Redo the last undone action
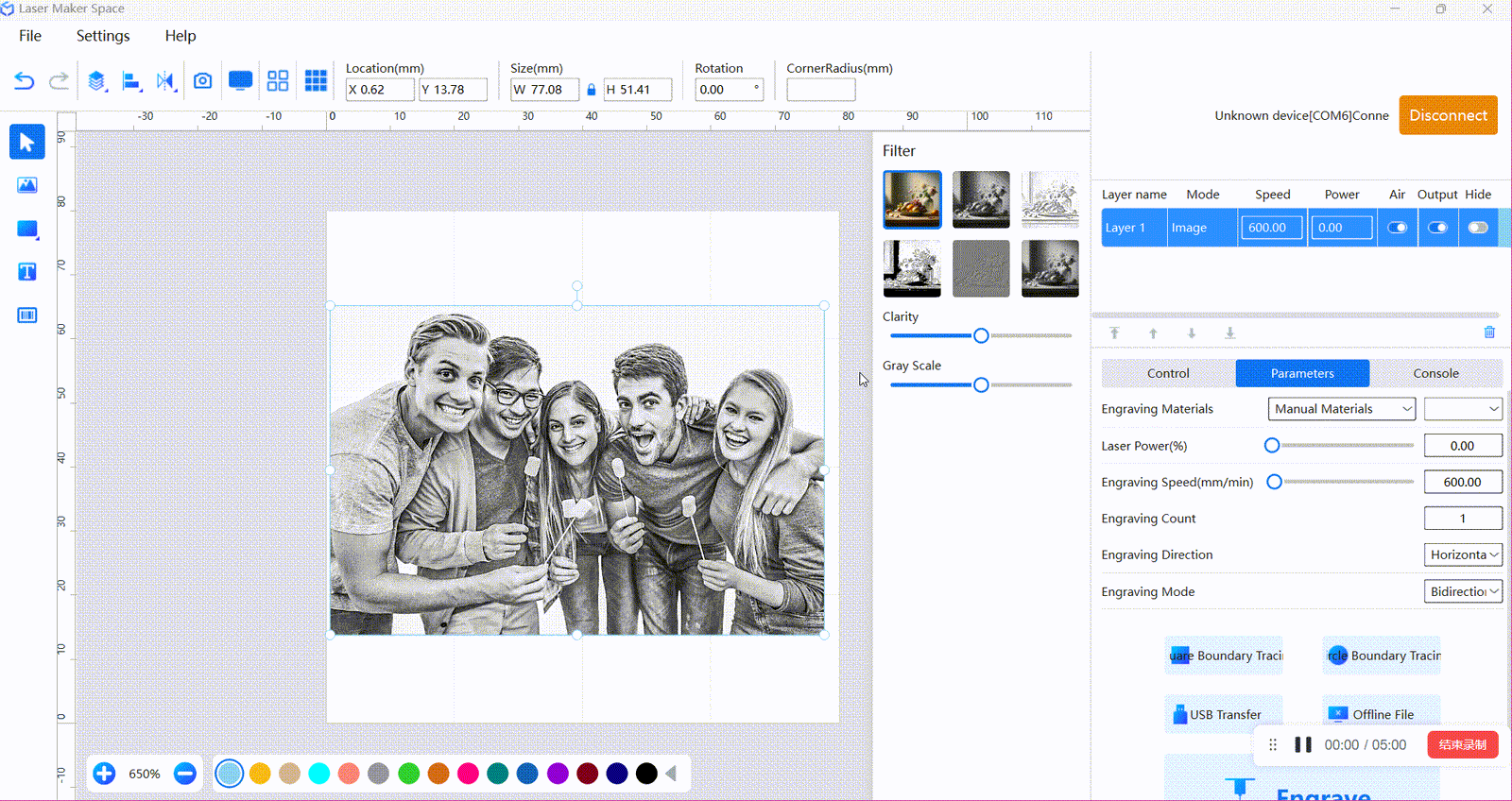The height and width of the screenshot is (801, 1512). pyautogui.click(x=59, y=81)
